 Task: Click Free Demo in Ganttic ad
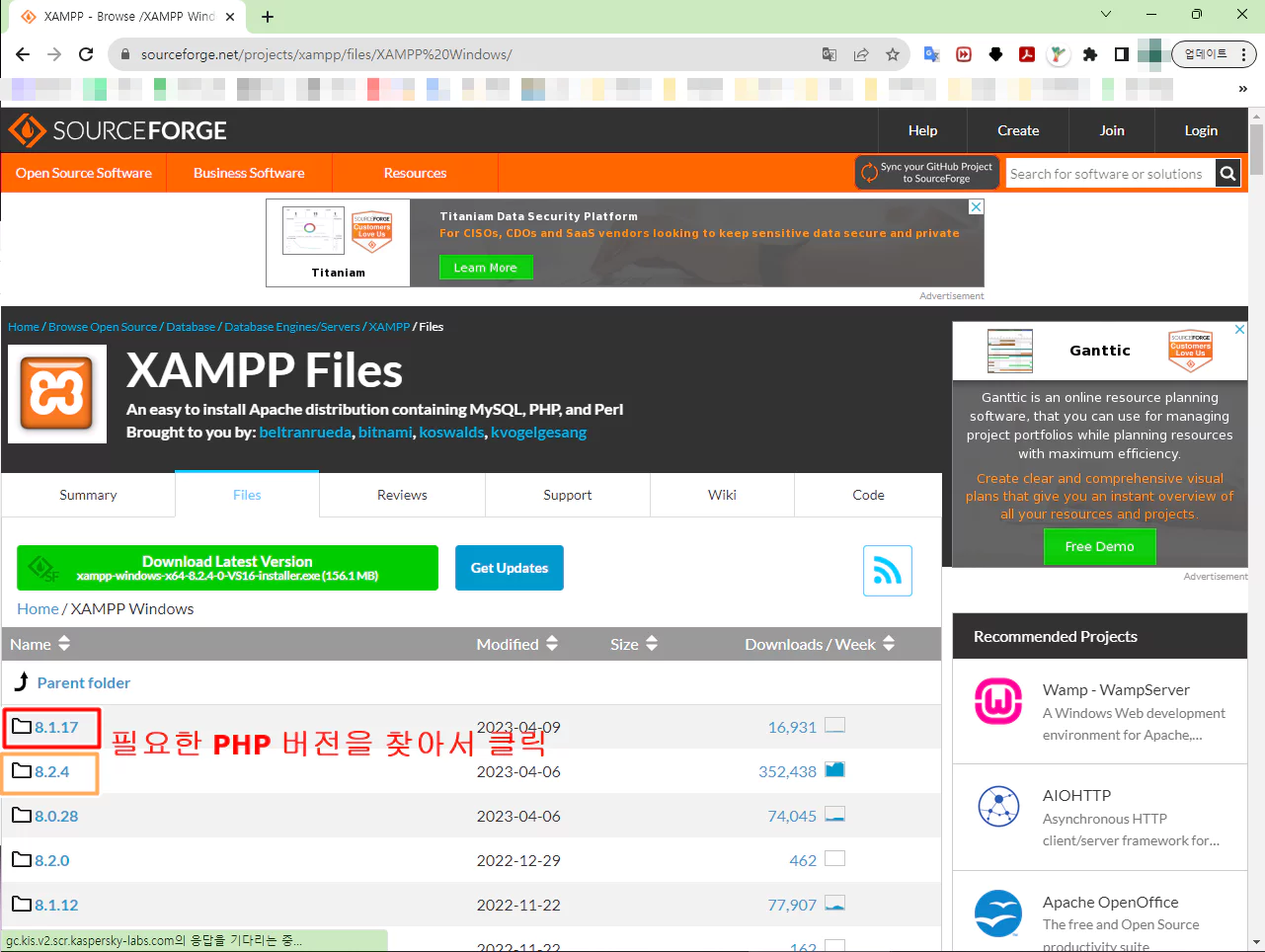click(x=1099, y=546)
